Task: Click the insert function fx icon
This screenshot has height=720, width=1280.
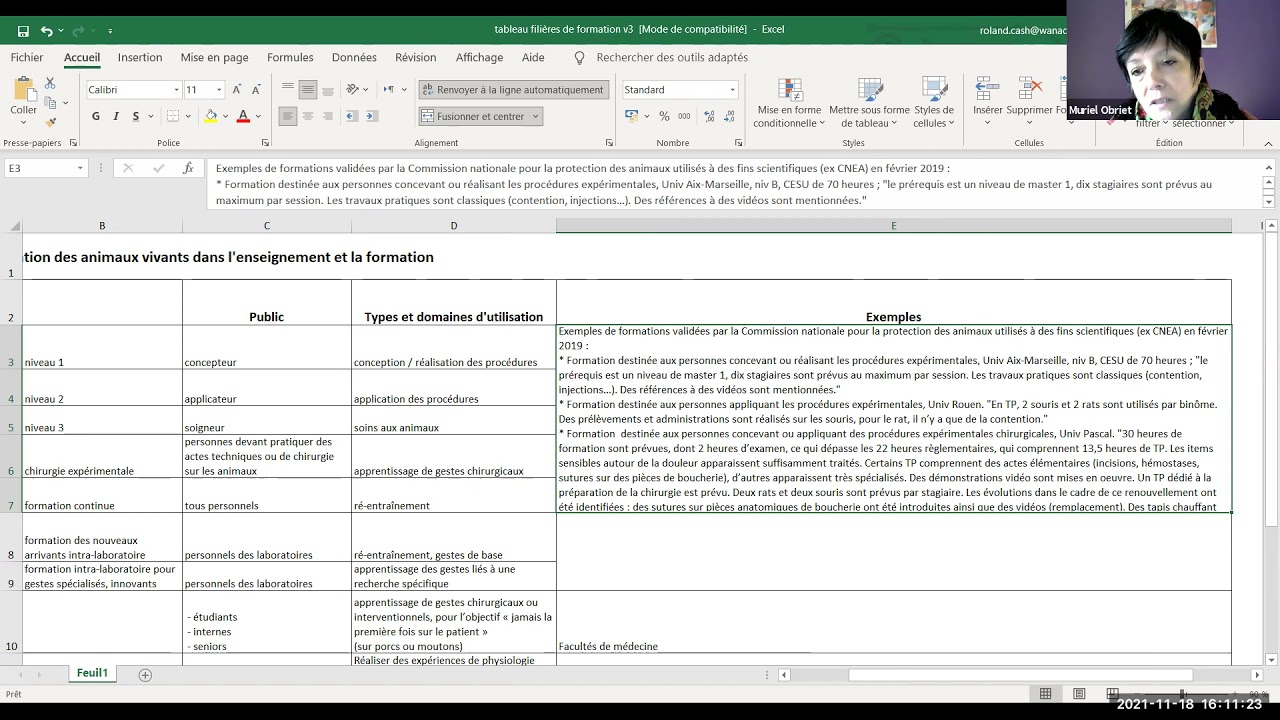Action: point(188,168)
